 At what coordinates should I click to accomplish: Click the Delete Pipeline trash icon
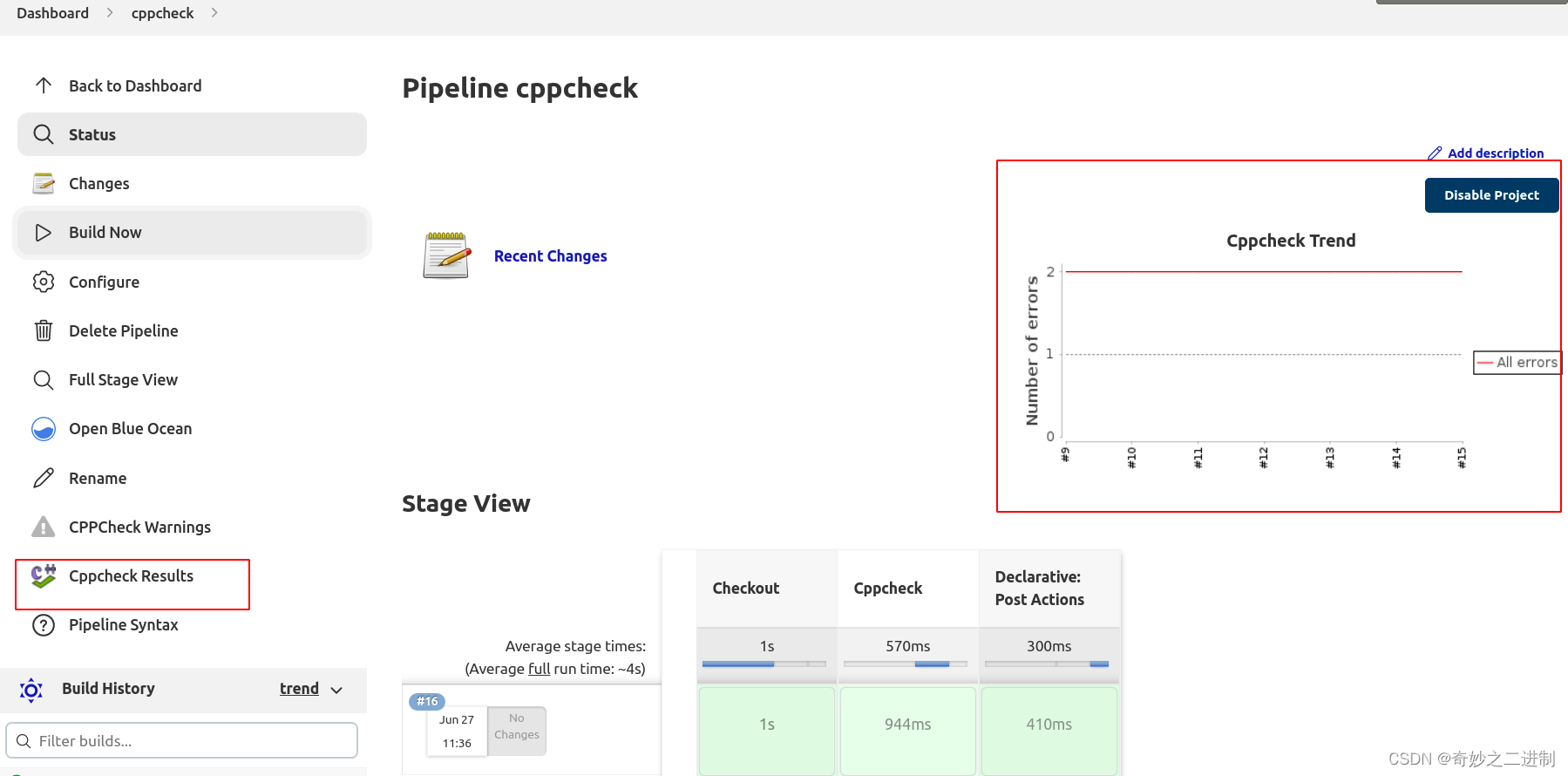point(44,330)
